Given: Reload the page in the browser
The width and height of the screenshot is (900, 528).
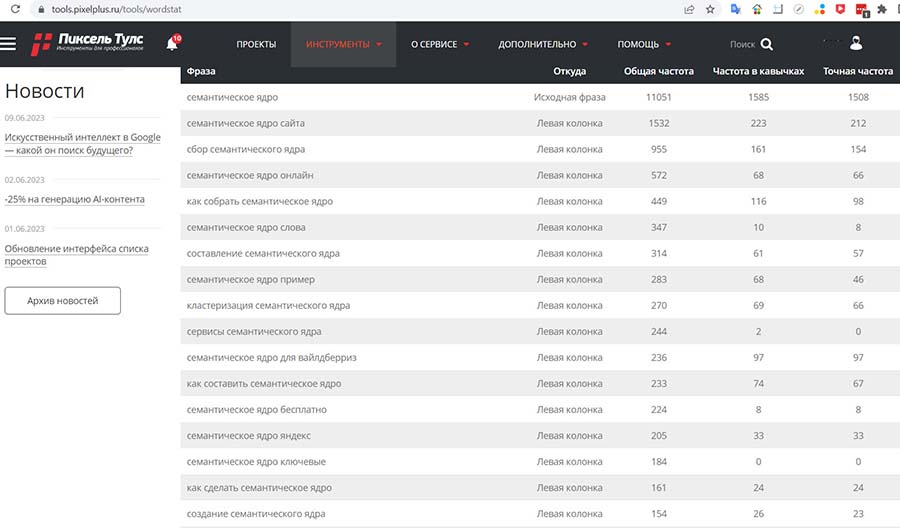Looking at the screenshot, I should coord(15,9).
